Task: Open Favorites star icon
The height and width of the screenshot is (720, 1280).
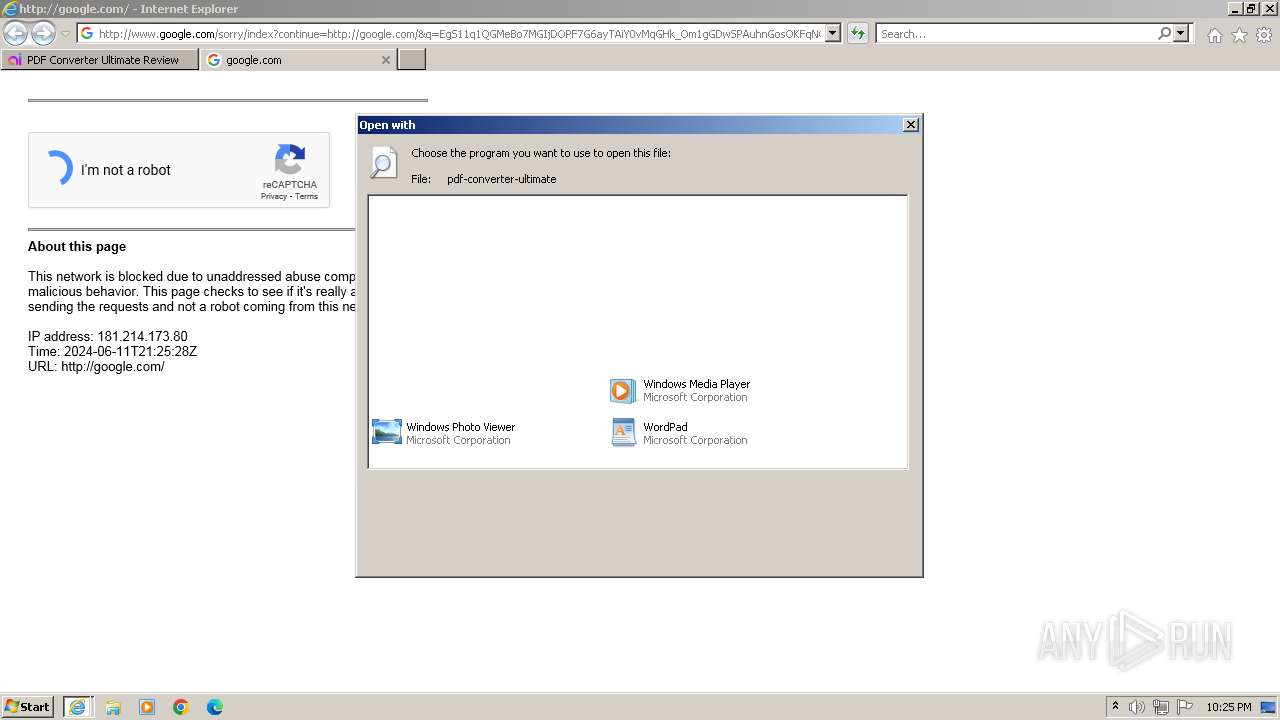Action: [1239, 35]
